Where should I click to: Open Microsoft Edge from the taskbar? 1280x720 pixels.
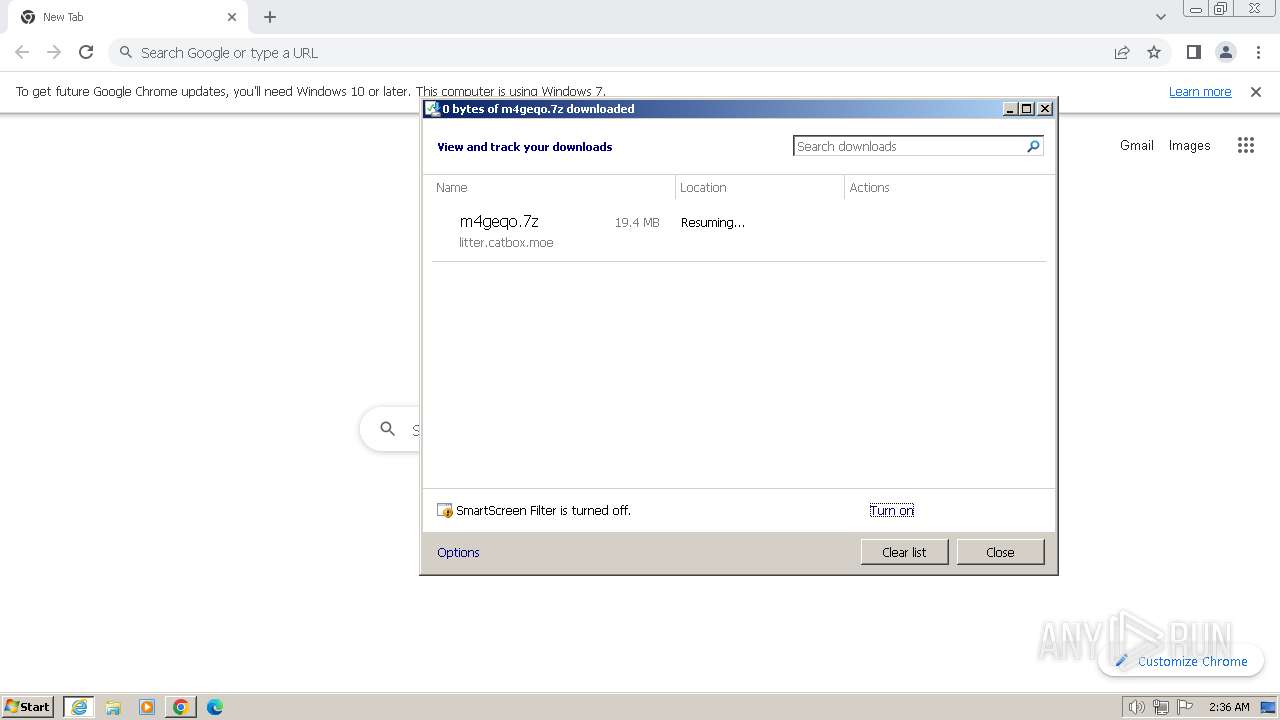tap(215, 707)
